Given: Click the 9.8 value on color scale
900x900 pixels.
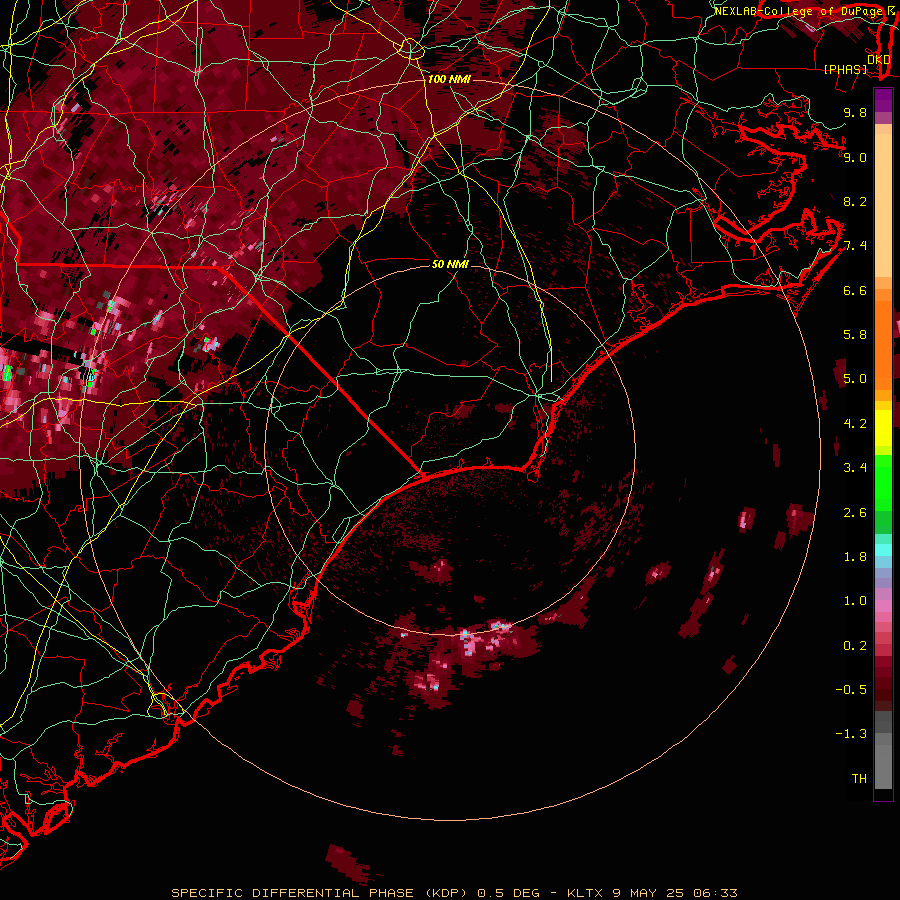Looking at the screenshot, I should coord(855,113).
